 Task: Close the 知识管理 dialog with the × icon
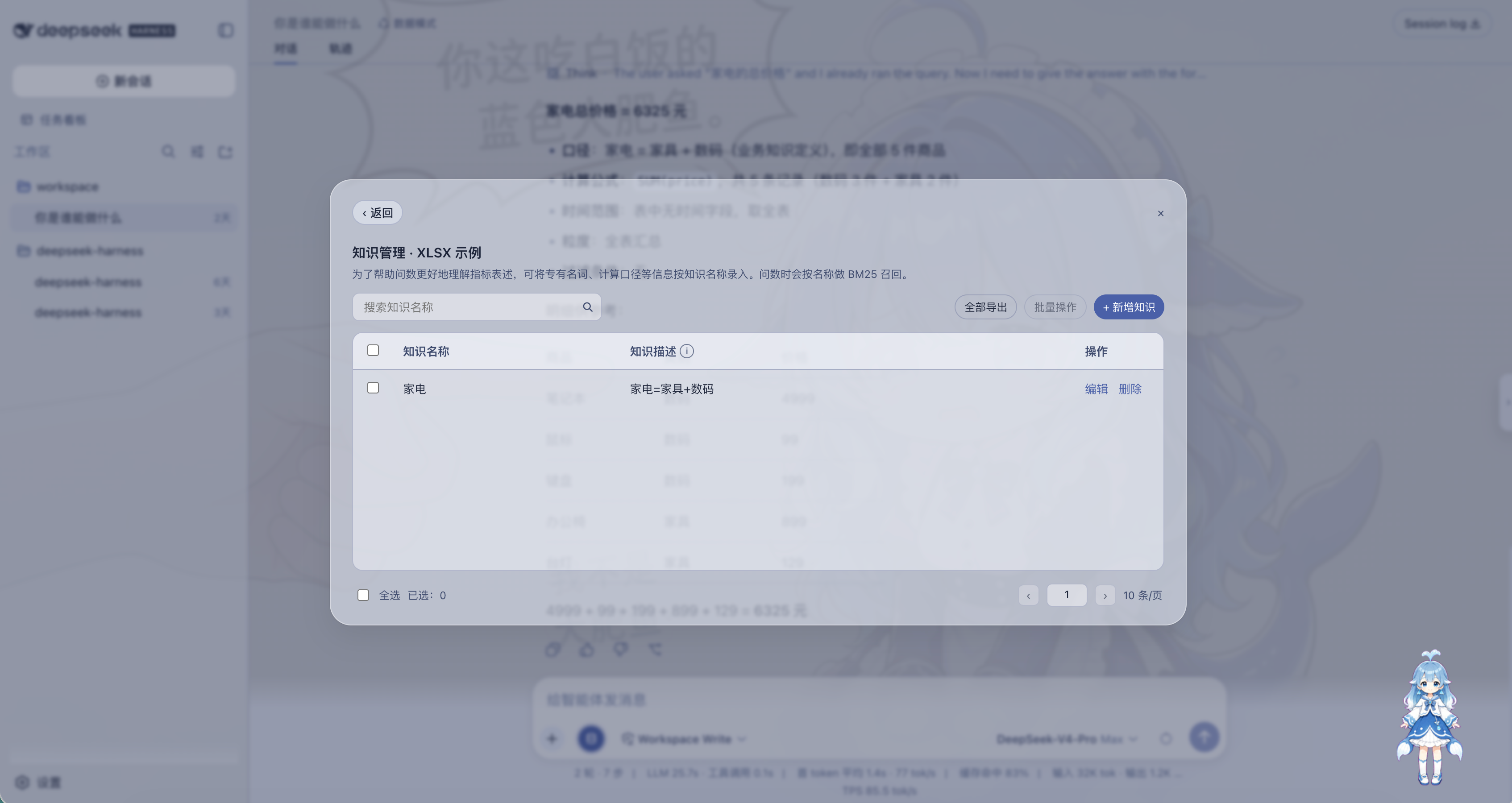click(x=1160, y=214)
